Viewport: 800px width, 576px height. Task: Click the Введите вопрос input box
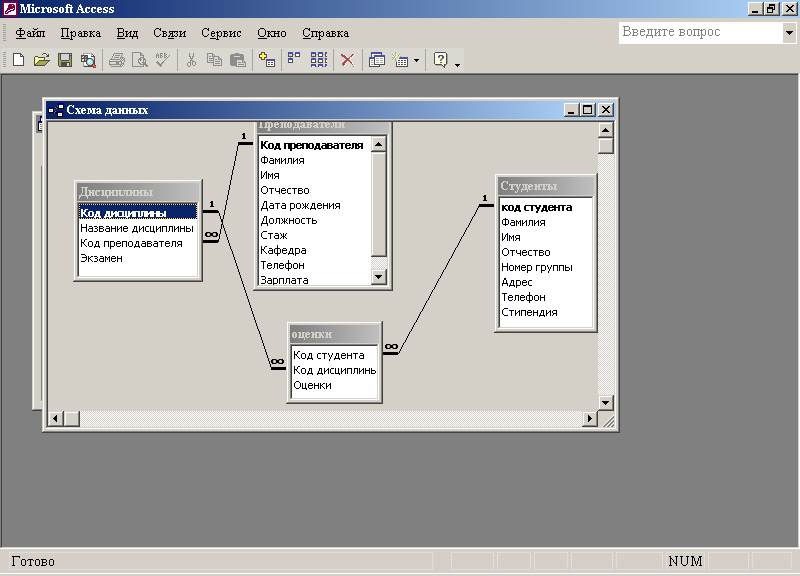[x=701, y=32]
